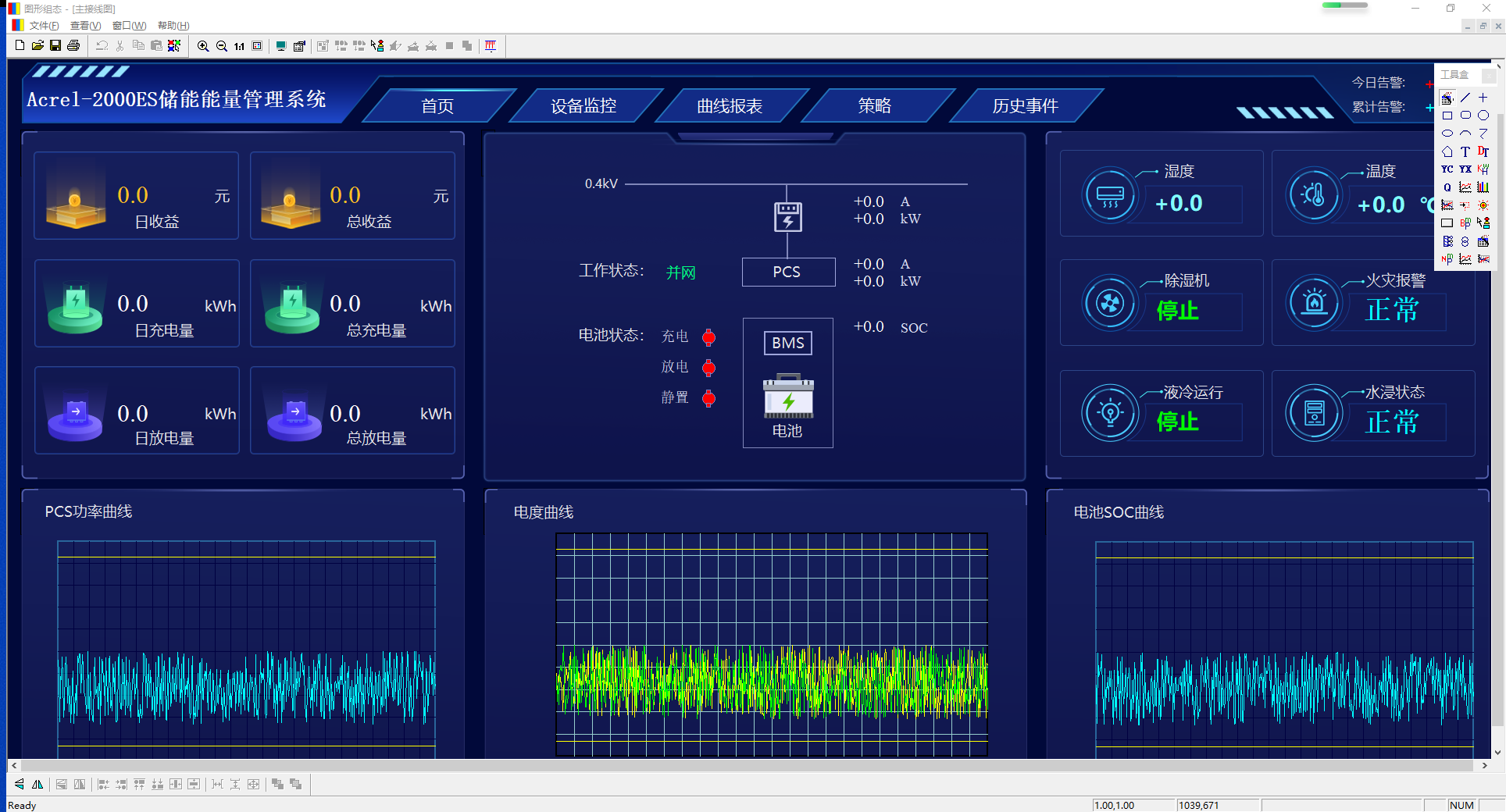Click the horizontal scrollbar right arrow
Image resolution: width=1506 pixels, height=812 pixels.
coord(1485,765)
